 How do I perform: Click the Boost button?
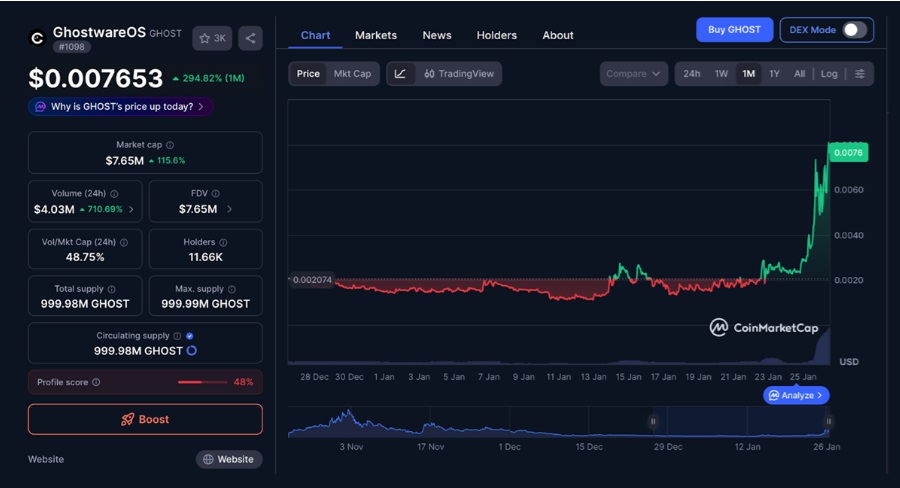click(145, 419)
